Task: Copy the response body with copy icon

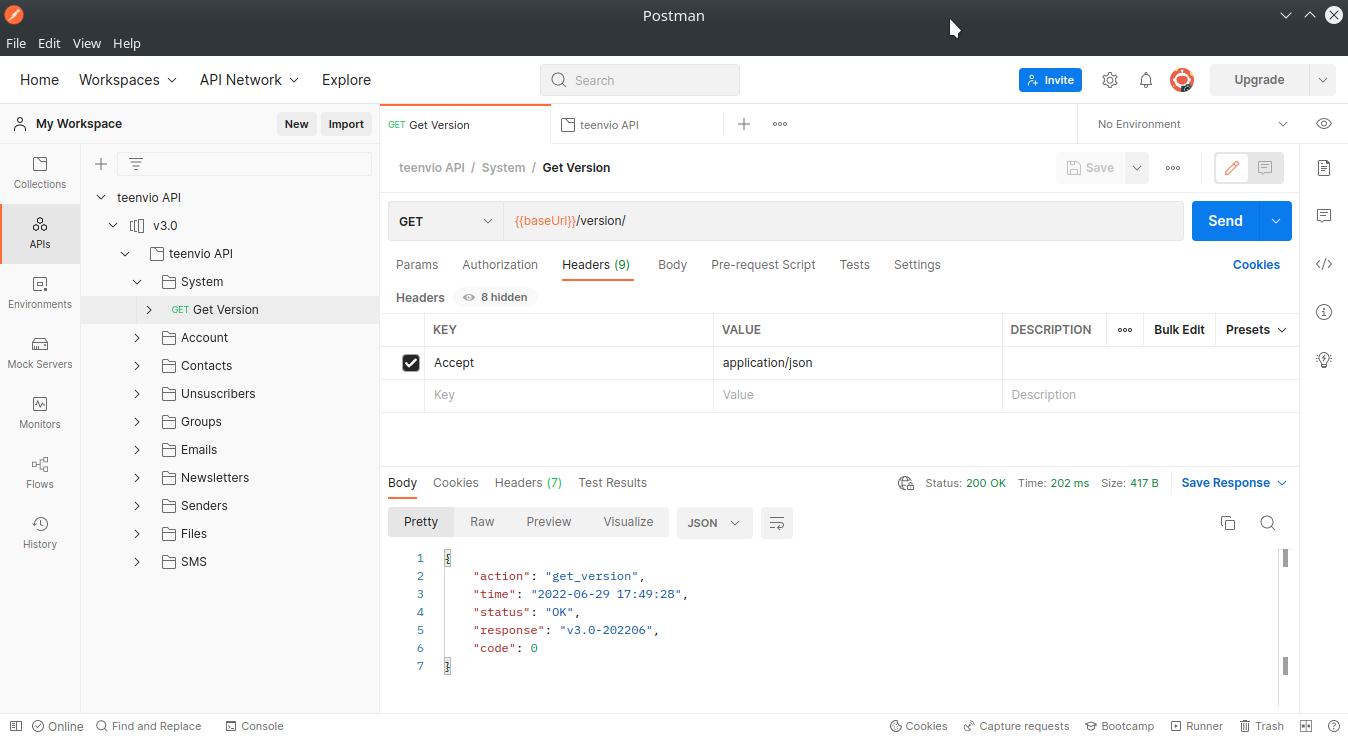Action: tap(1228, 523)
